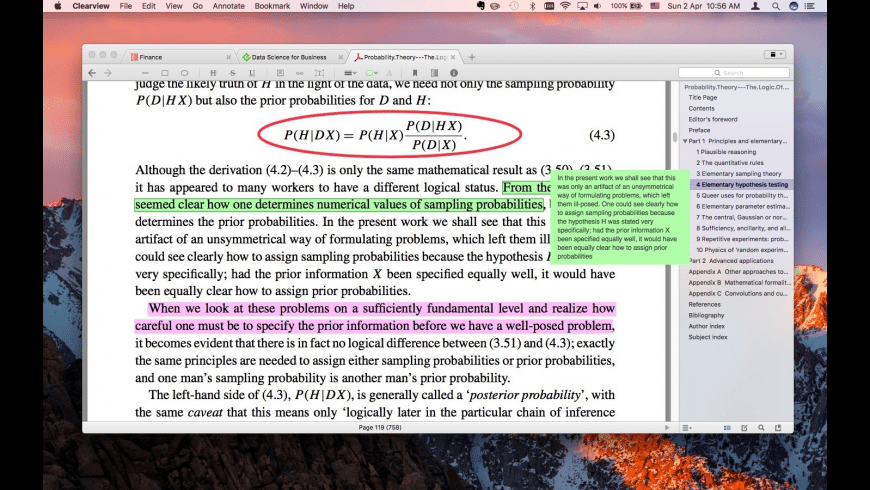Viewport: 870px width, 490px height.
Task: Open Preface in outline
Action: [x=699, y=130]
